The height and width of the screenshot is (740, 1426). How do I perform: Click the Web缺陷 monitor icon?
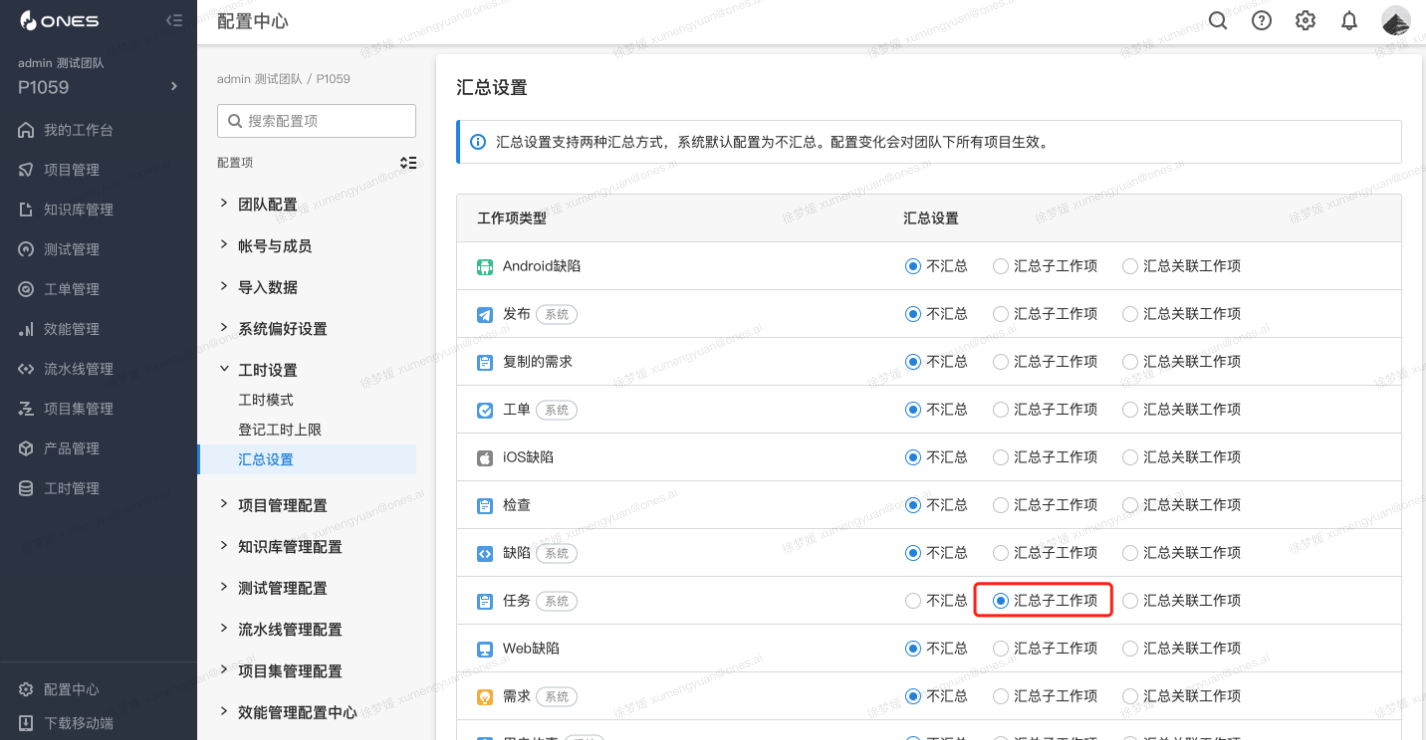coord(485,649)
